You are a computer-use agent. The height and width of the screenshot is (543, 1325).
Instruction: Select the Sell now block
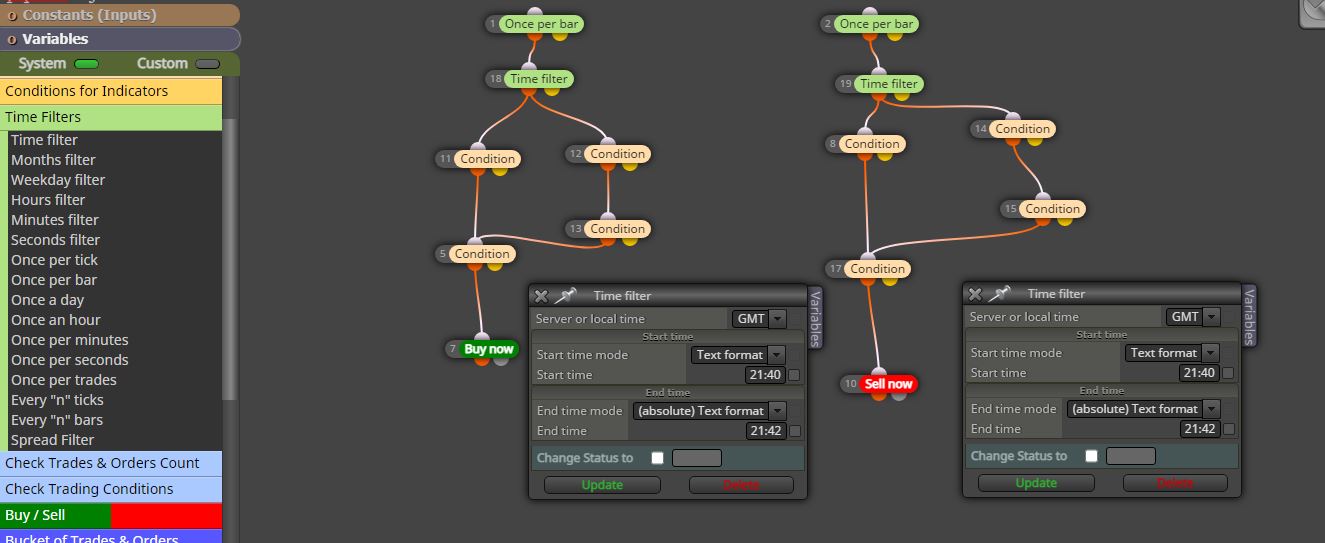tap(888, 383)
